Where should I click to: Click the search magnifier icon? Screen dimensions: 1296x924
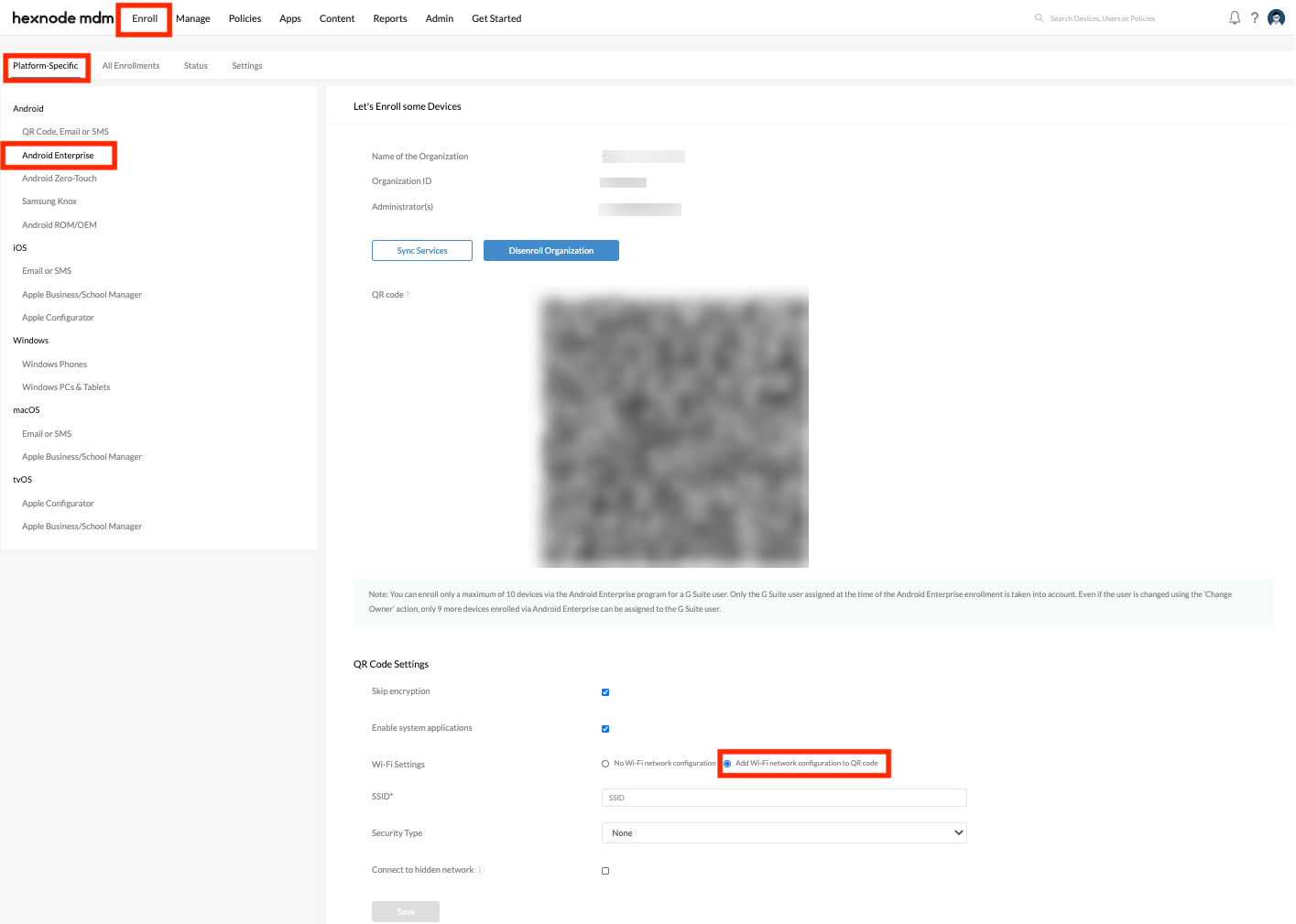(1039, 17)
